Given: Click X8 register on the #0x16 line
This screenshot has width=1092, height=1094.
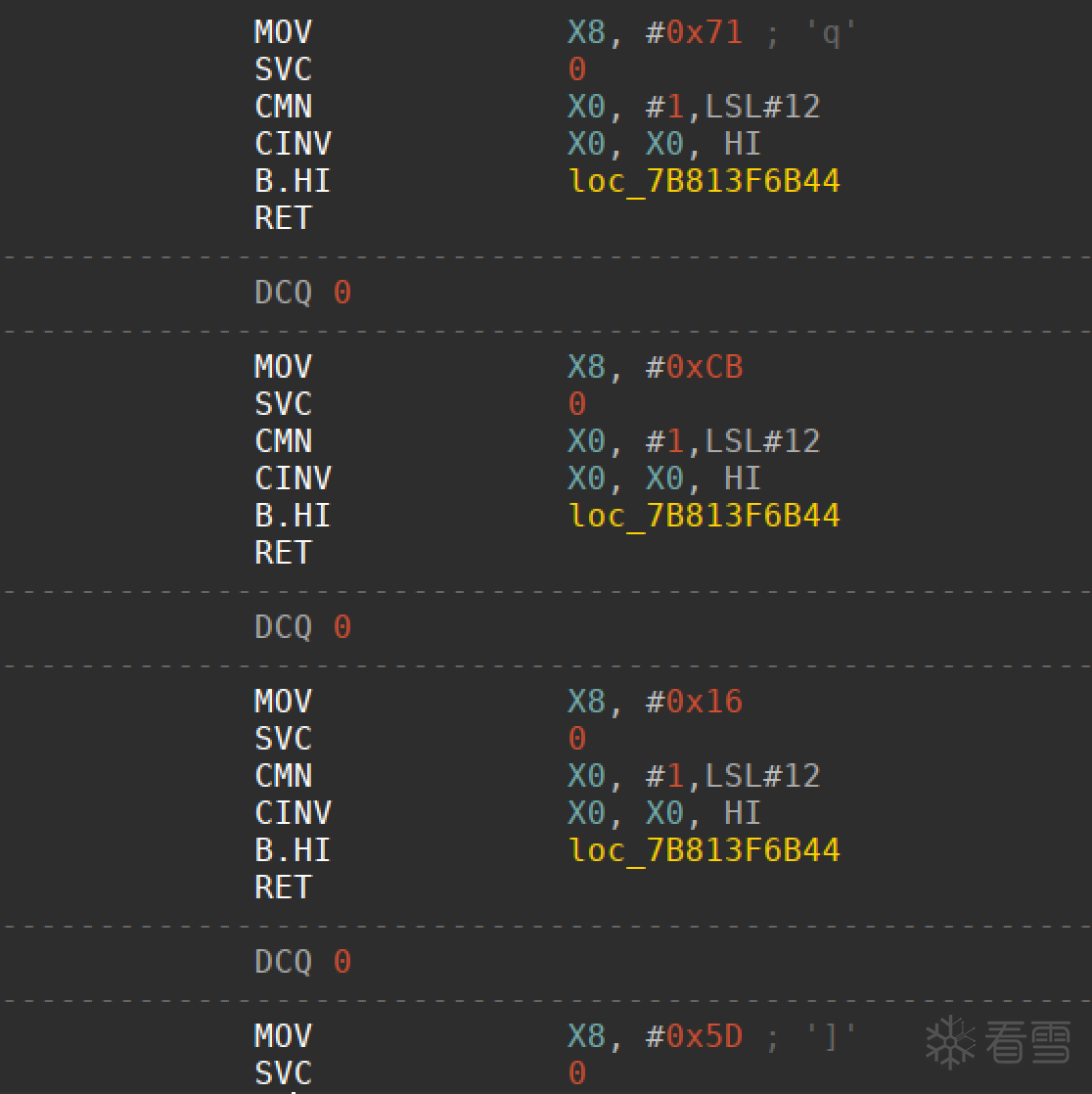Looking at the screenshot, I should tap(587, 702).
